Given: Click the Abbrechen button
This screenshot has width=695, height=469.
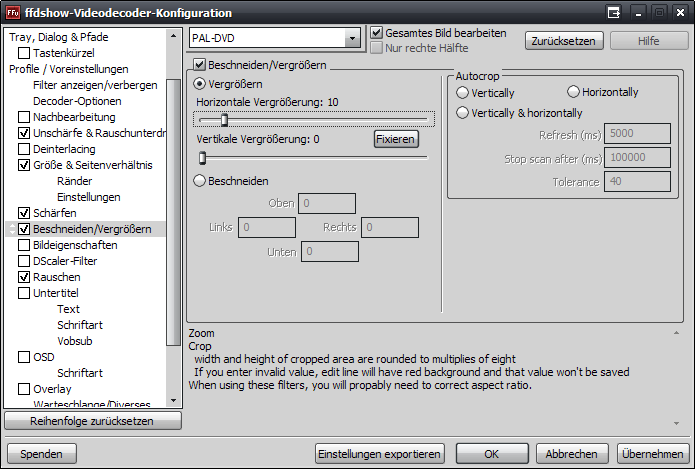Looking at the screenshot, I should click(x=571, y=454).
